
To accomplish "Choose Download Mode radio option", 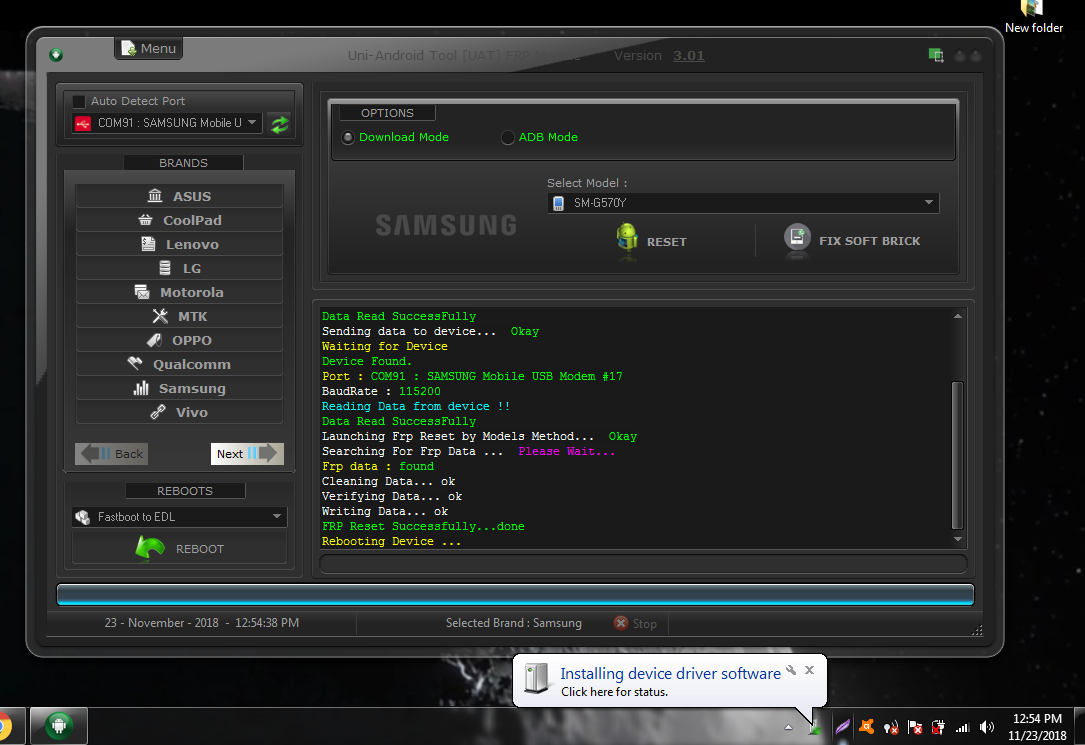I will tap(347, 138).
